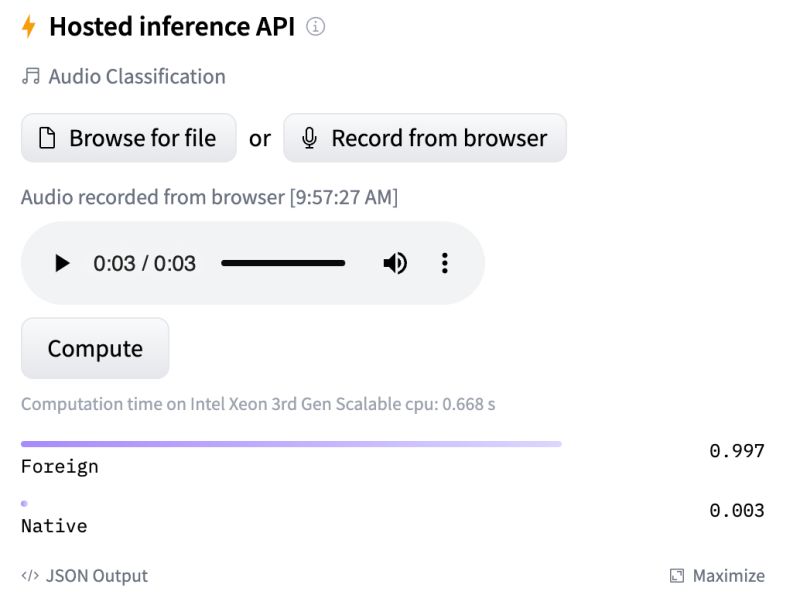800x605 pixels.
Task: Maximize the inference widget via Maximize label
Action: point(729,576)
